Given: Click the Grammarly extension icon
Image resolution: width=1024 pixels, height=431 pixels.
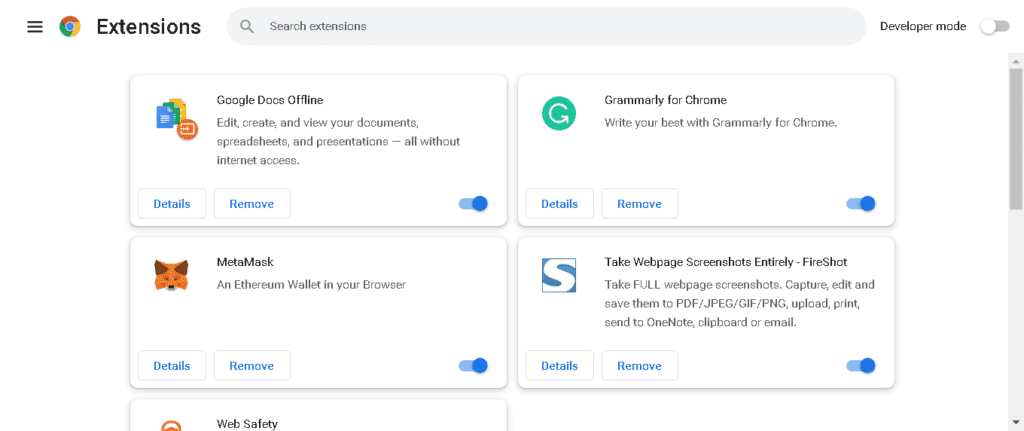Looking at the screenshot, I should (559, 113).
